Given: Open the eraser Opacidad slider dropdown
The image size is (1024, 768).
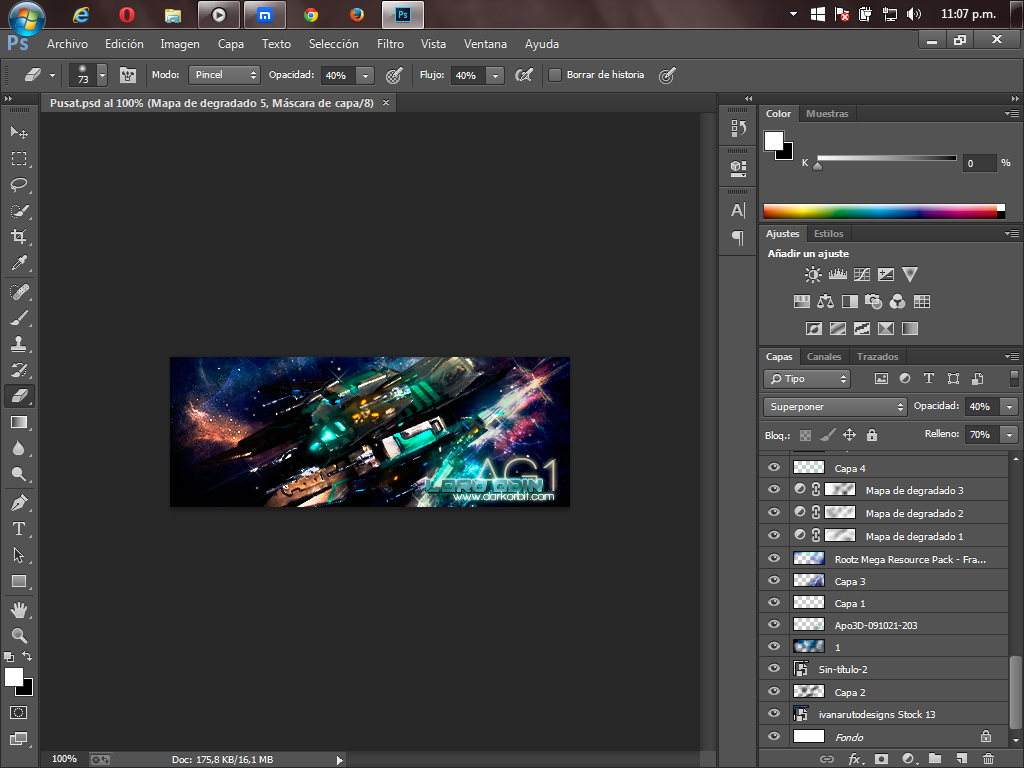Looking at the screenshot, I should pos(366,76).
